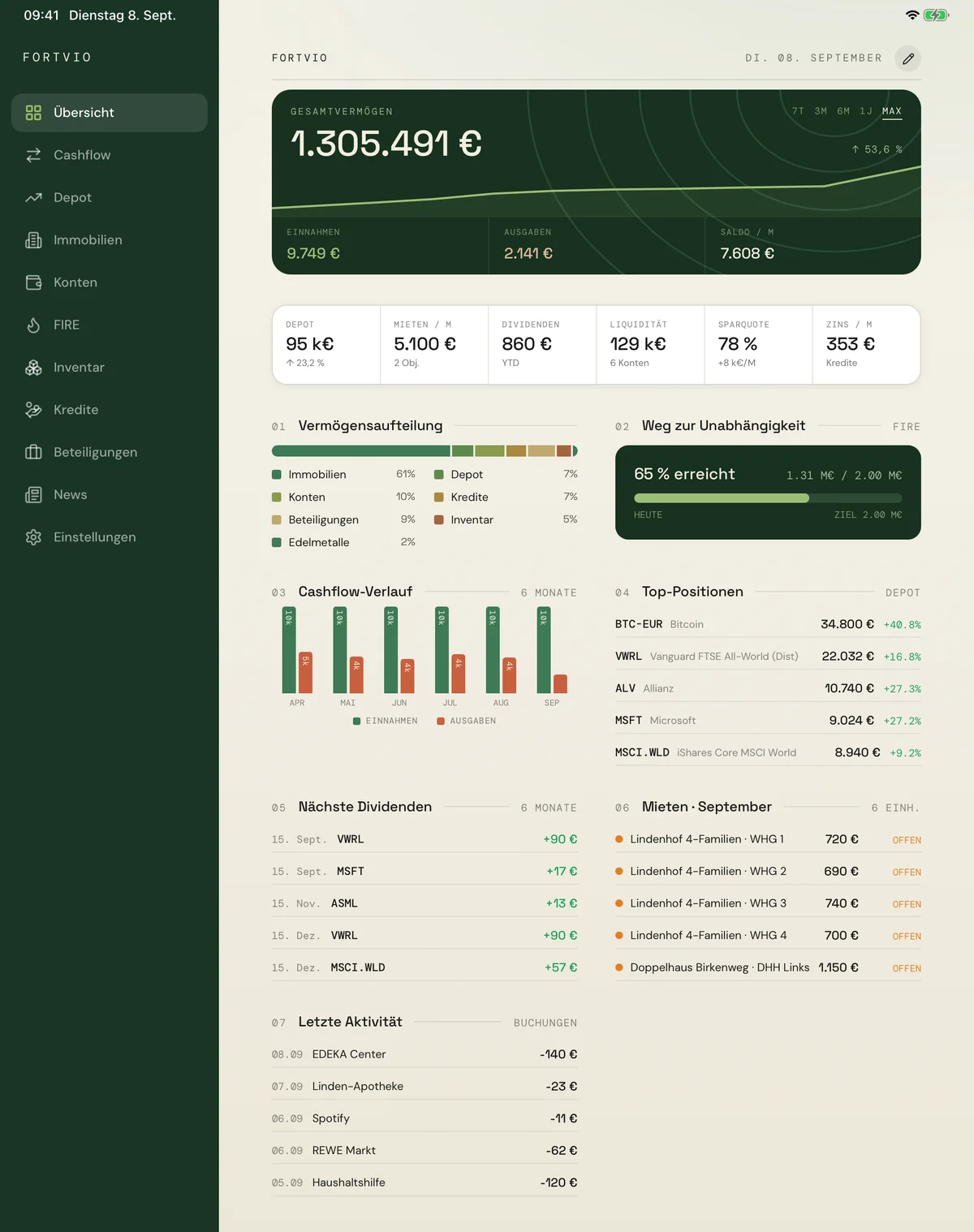Click the green APR Einnahmen bar
The height and width of the screenshot is (1232, 974).
(x=289, y=650)
